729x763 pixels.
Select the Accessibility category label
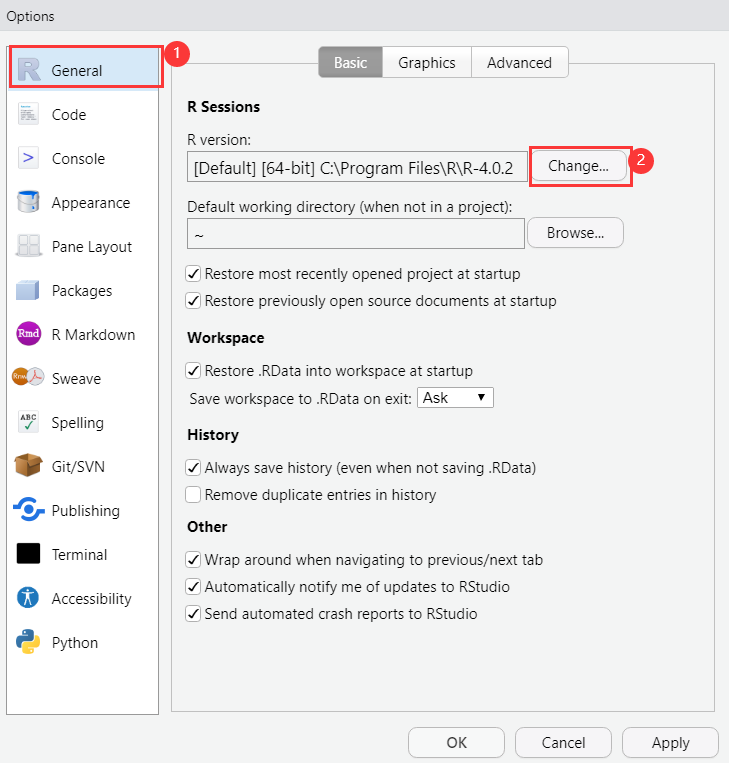point(91,599)
